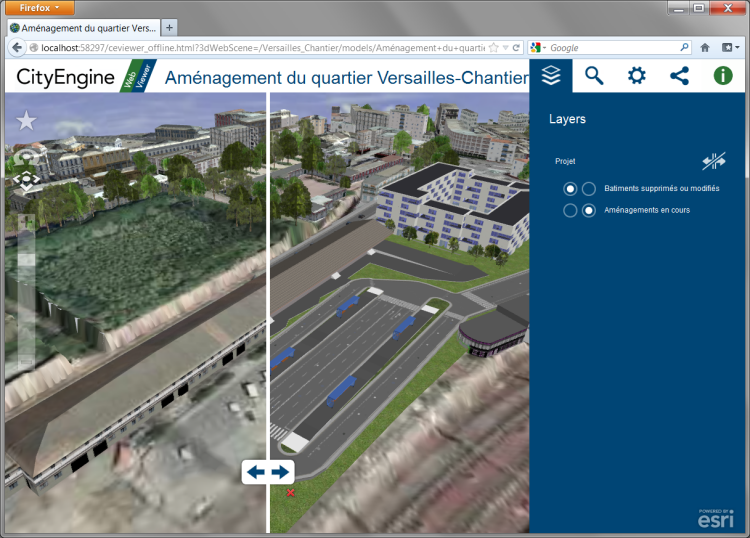
Task: Click the Batiments supprimés ou modifiés label
Action: click(x=662, y=188)
